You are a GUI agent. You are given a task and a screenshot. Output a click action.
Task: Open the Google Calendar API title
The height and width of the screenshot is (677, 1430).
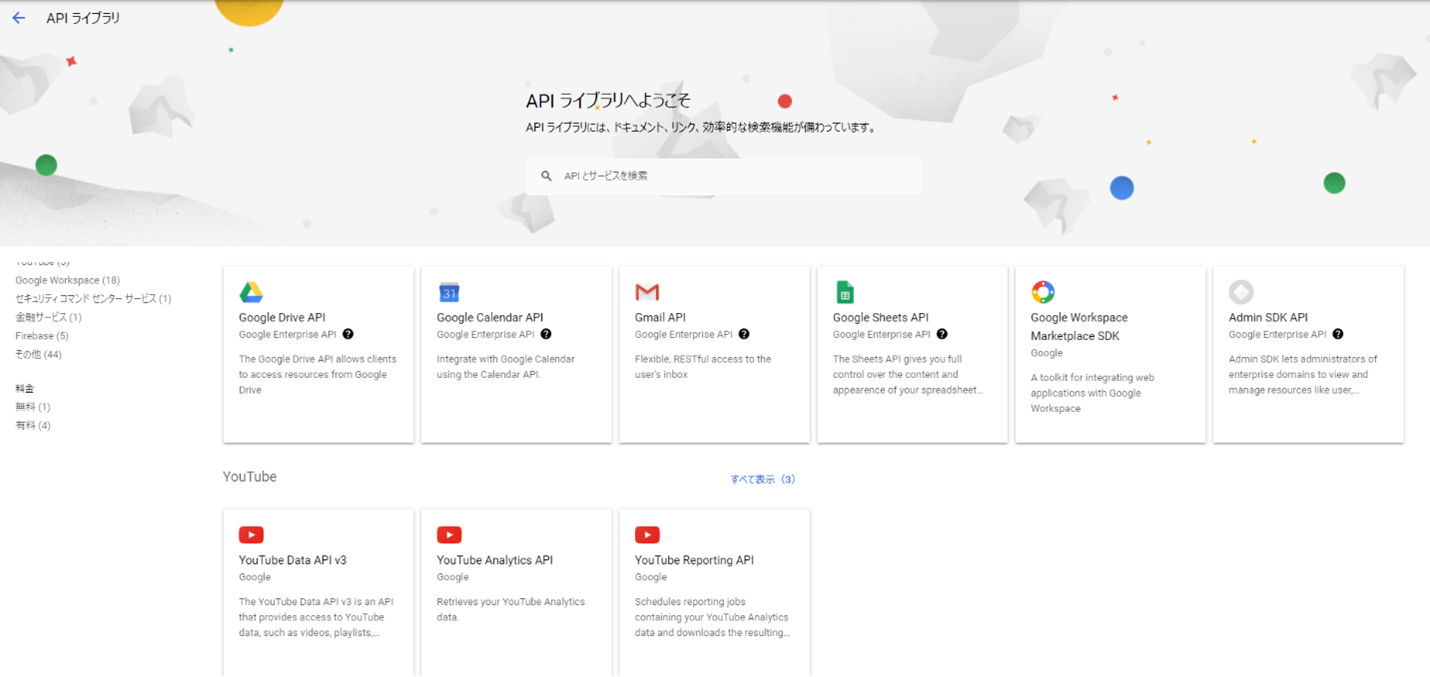pyautogui.click(x=490, y=318)
